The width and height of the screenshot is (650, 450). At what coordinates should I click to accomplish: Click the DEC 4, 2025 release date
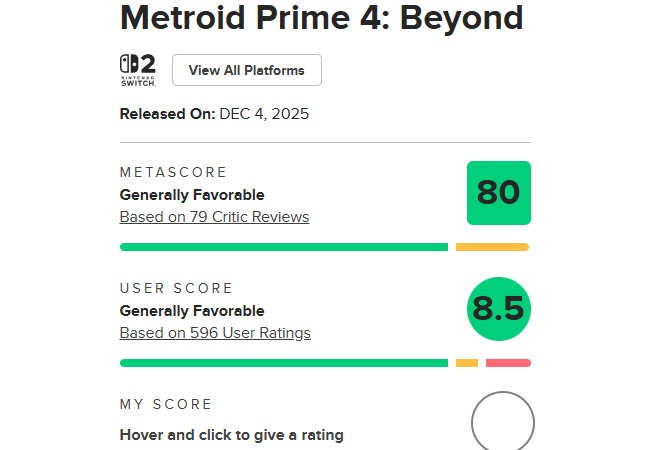(264, 114)
